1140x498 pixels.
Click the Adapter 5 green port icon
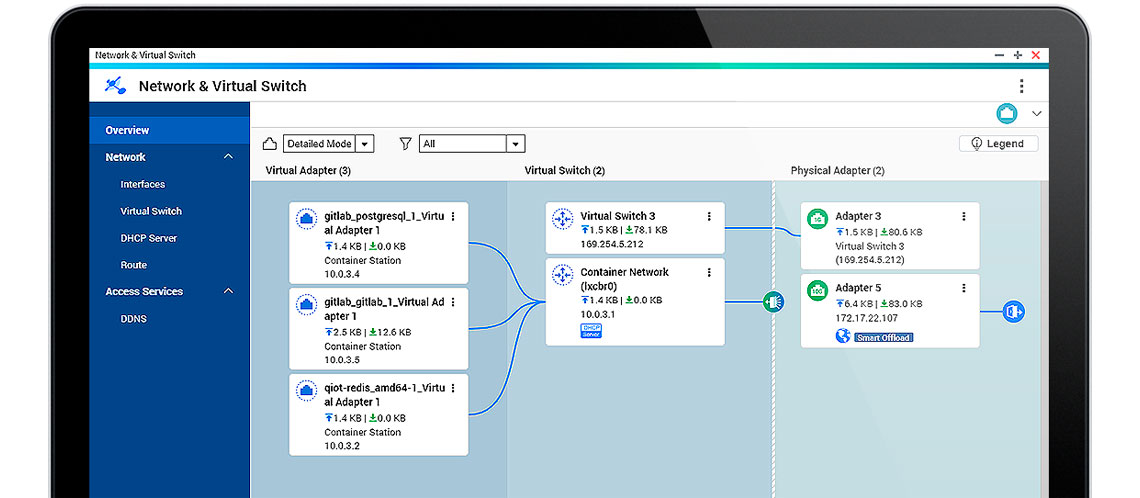pos(817,290)
